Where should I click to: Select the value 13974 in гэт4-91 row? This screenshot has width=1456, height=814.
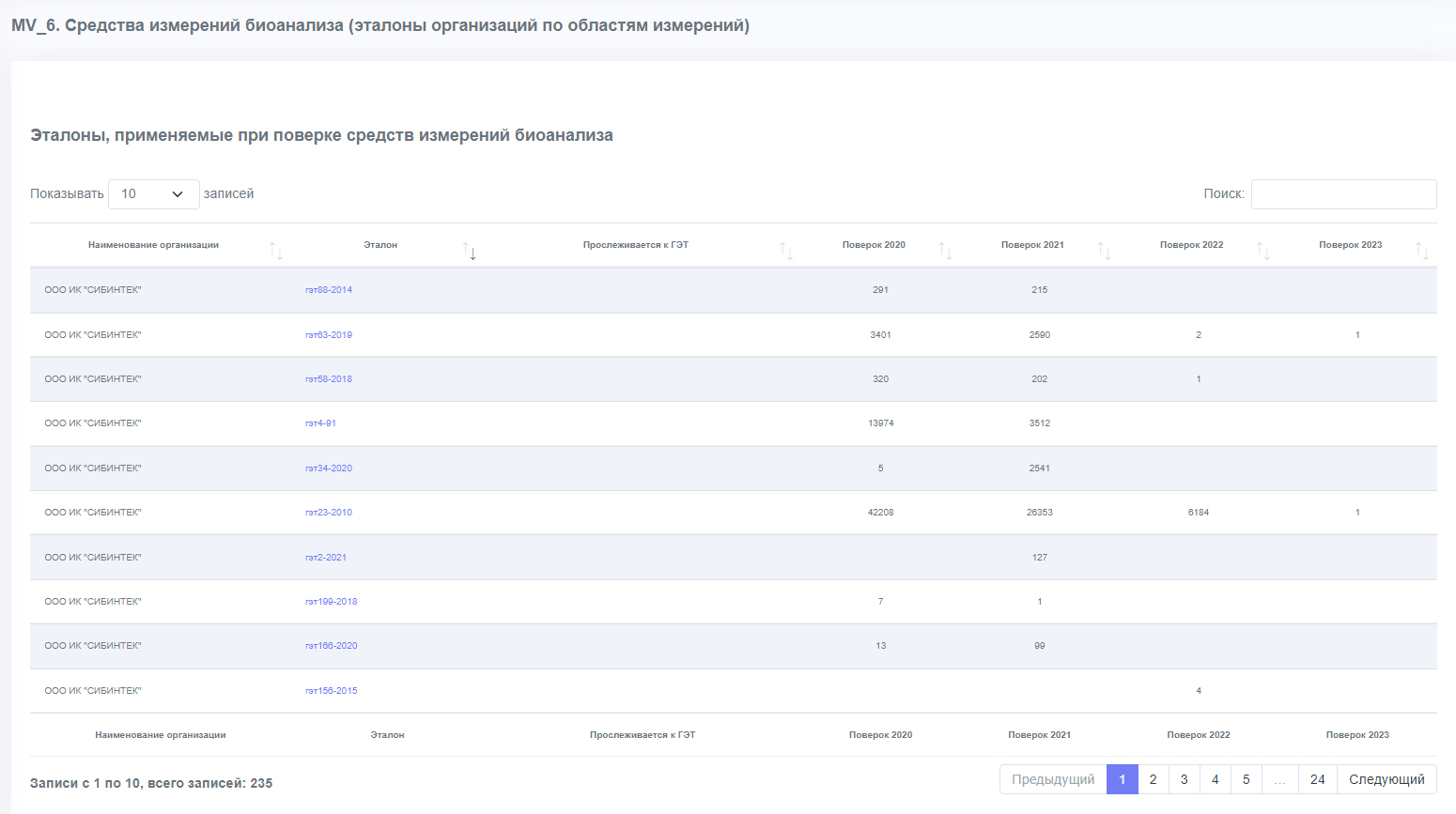click(x=881, y=423)
